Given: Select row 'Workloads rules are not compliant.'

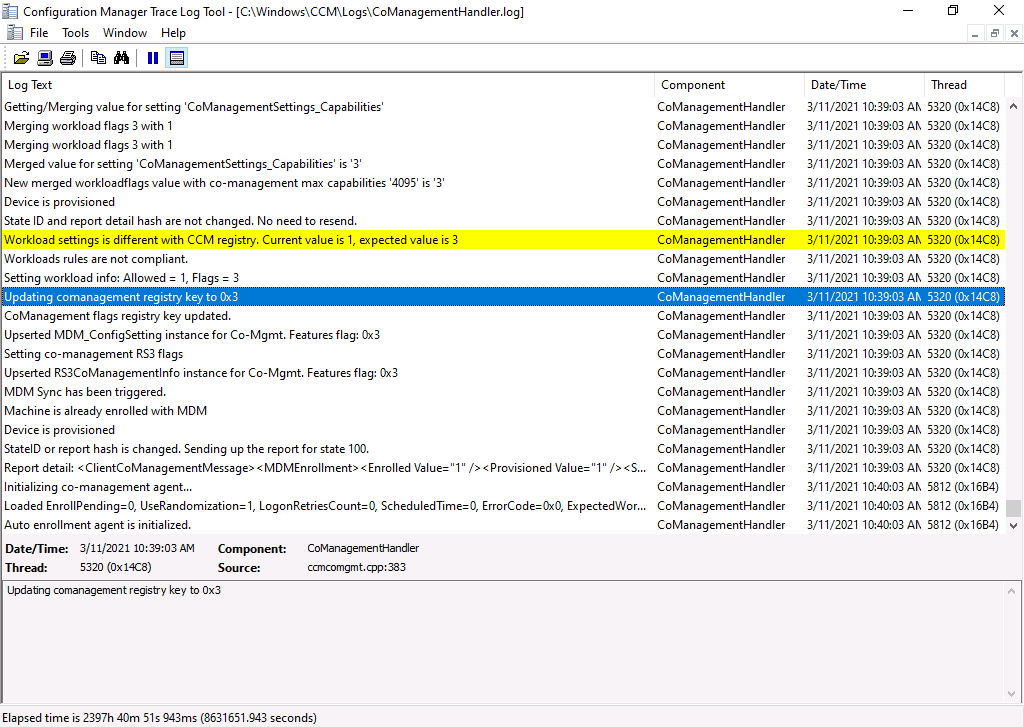Looking at the screenshot, I should pos(503,259).
